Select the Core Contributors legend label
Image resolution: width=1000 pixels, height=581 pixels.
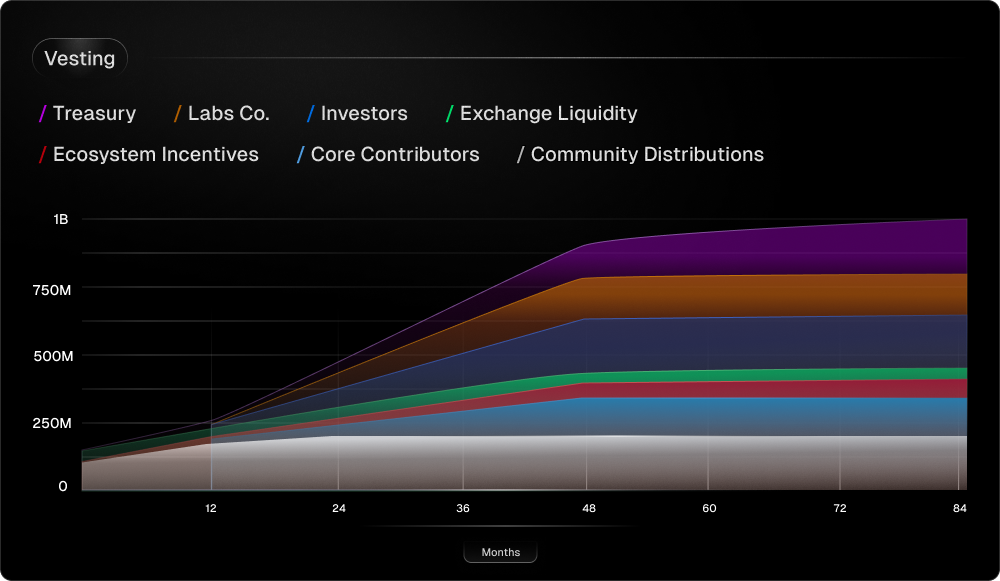pyautogui.click(x=388, y=155)
